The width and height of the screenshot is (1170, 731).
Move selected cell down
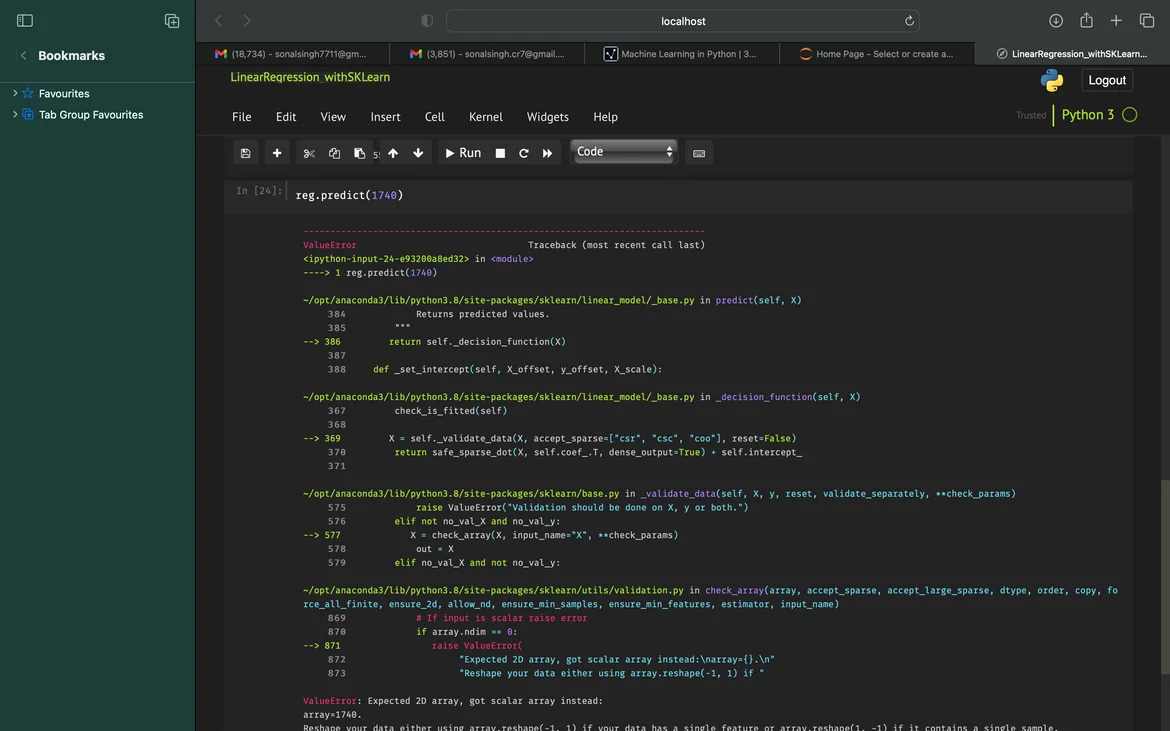[418, 153]
